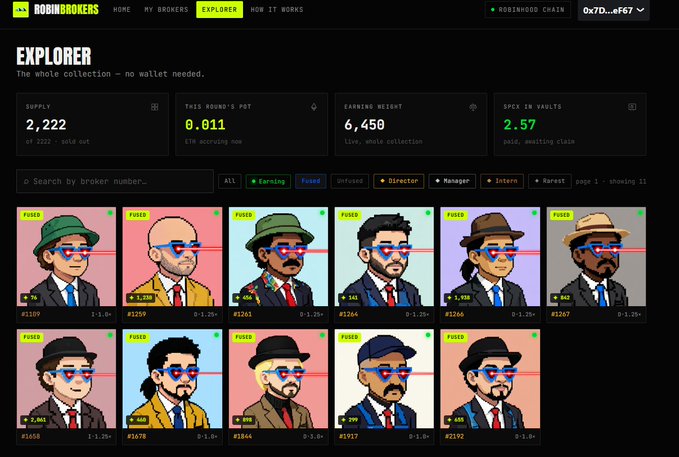This screenshot has height=457, width=679.
Task: Open broker #1261 thumbnail
Action: [x=278, y=257]
